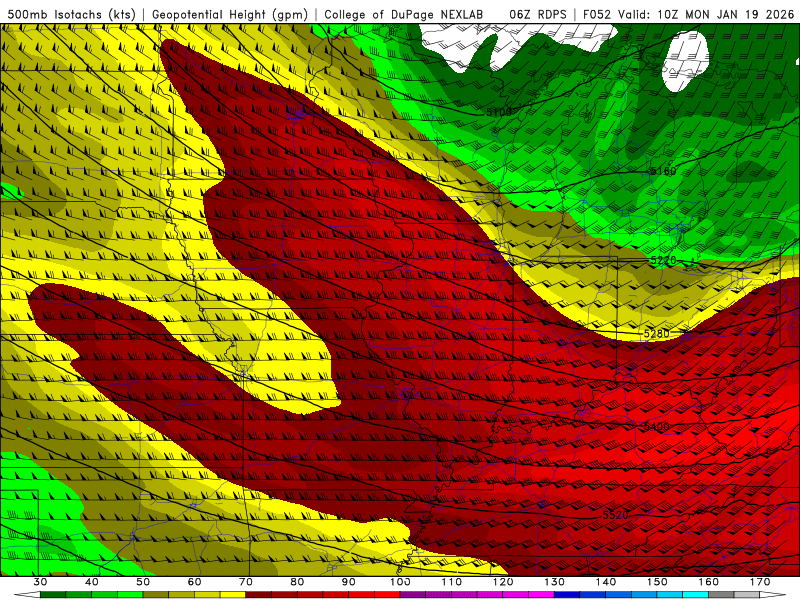Pick the cyan swatch left of 160 tick
800x600 pixels.
pos(695,595)
